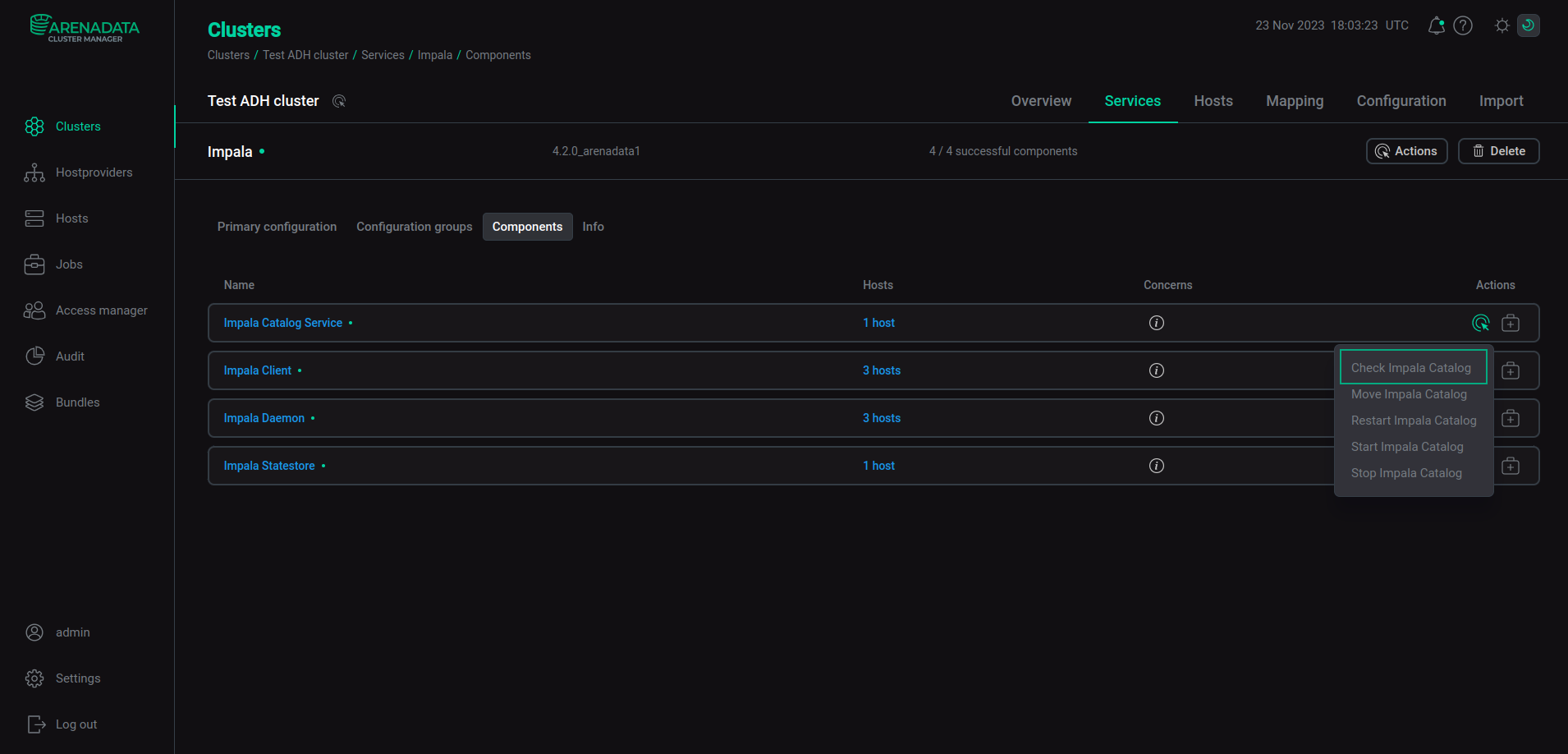
Task: Switch to Configuration tab
Action: [x=1401, y=101]
